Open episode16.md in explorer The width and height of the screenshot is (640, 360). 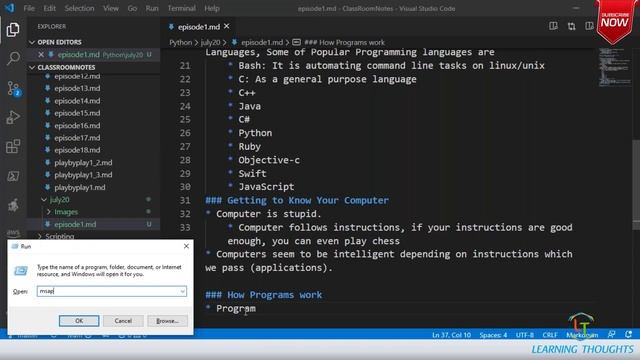77,125
